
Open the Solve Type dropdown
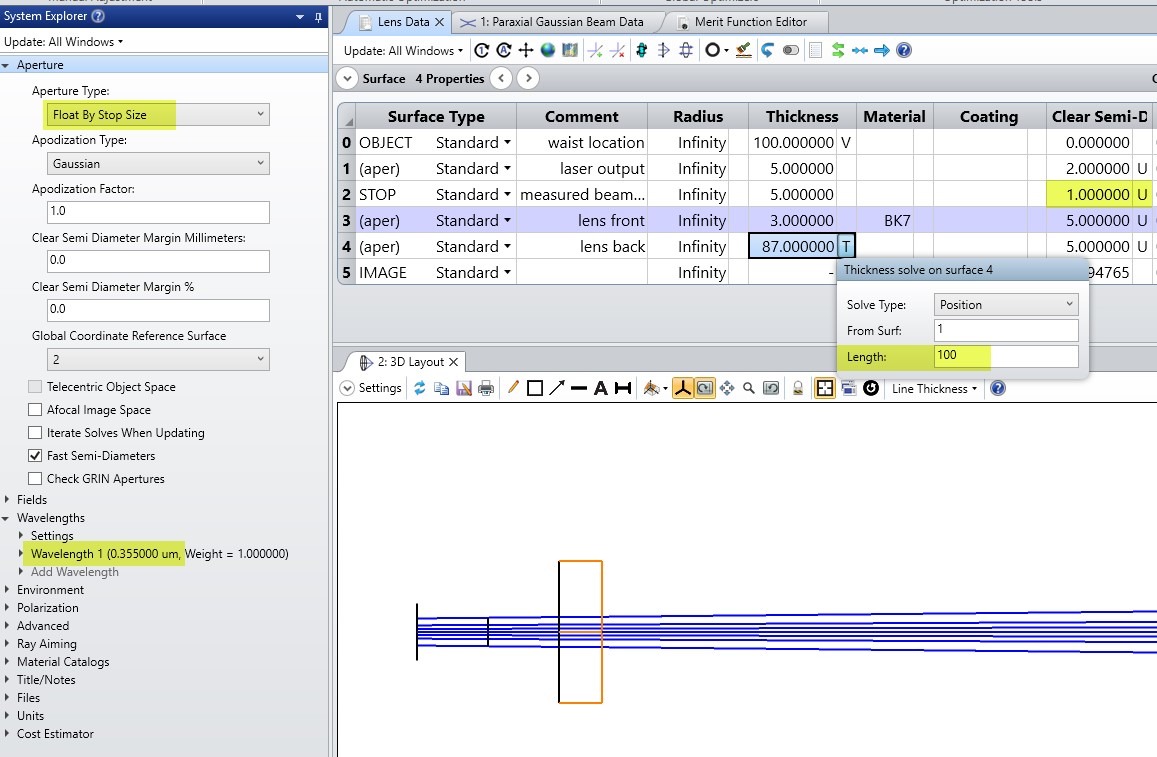point(1006,304)
